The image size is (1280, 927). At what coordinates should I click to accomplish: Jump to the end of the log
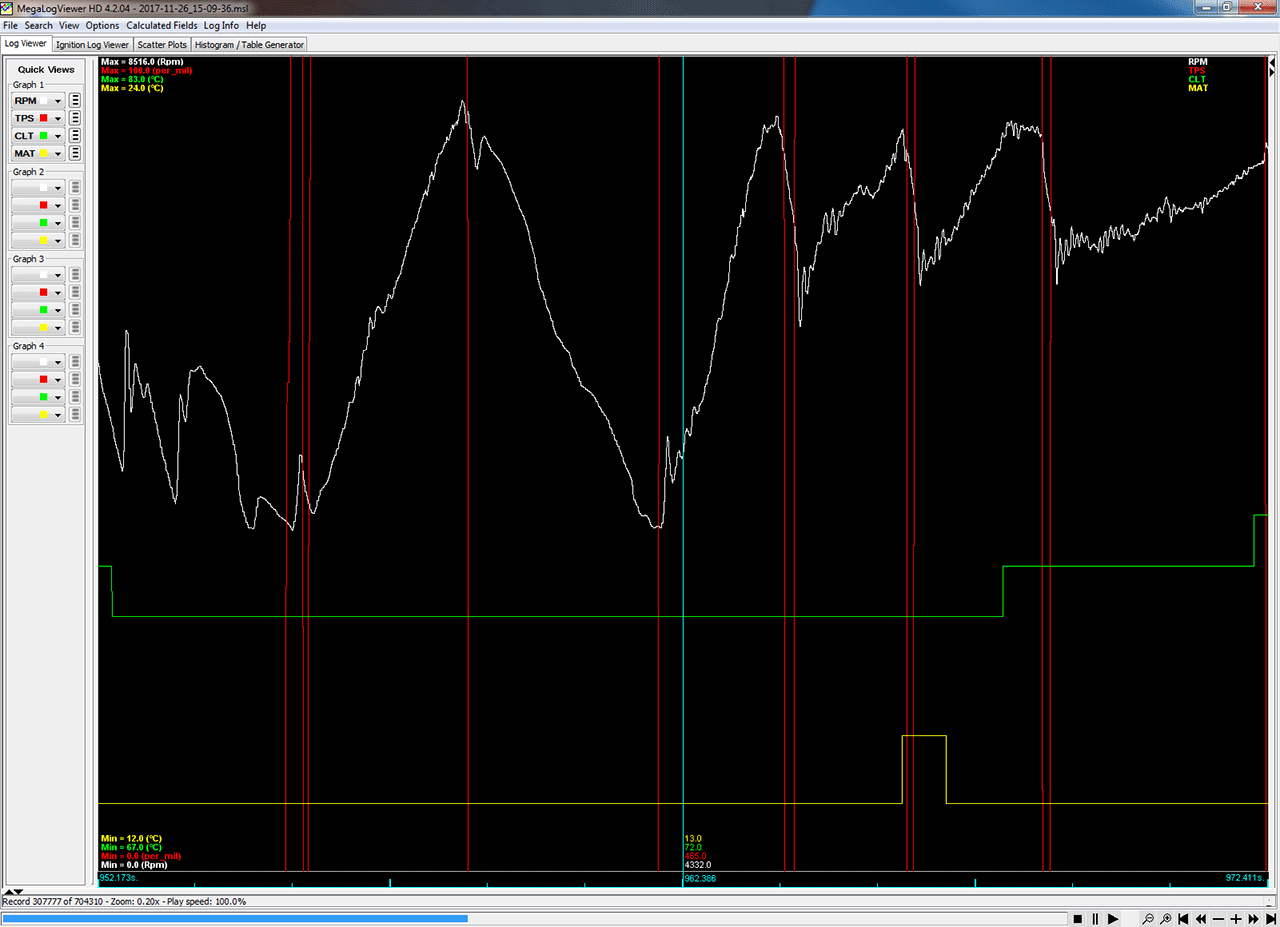[x=1271, y=919]
